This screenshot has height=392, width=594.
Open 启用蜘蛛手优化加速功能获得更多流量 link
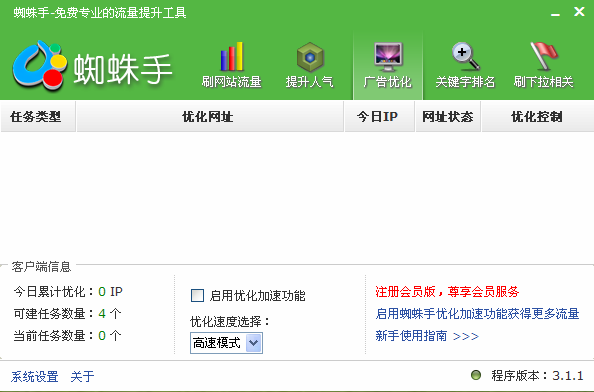tap(477, 314)
